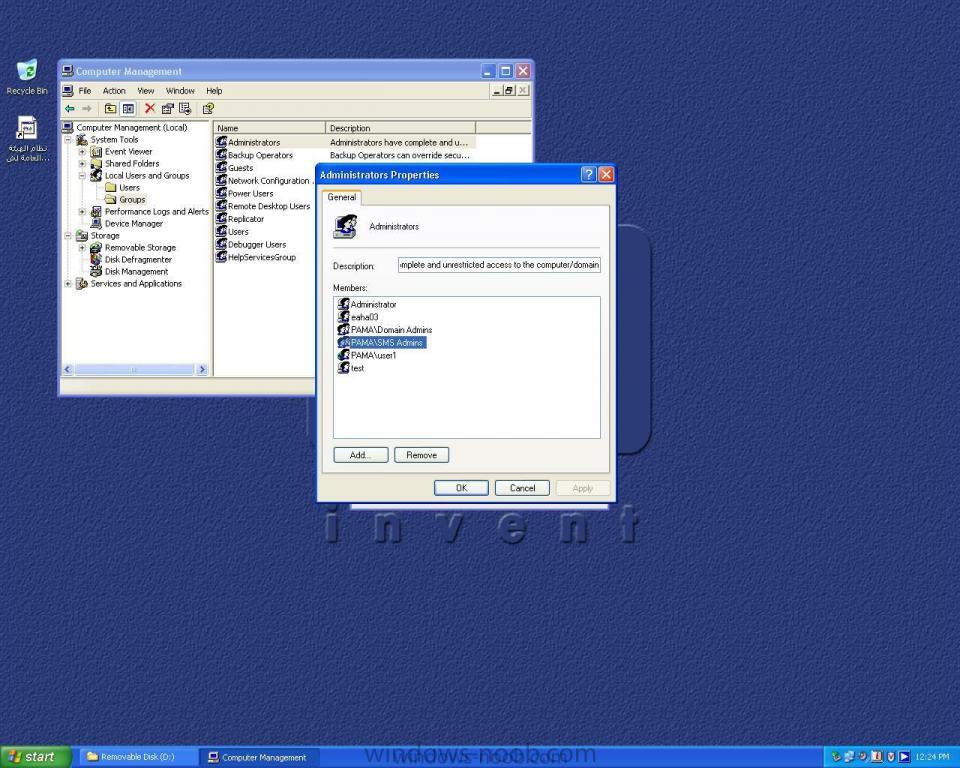This screenshot has width=960, height=768.
Task: Select the HelpServicesGroup group
Action: pos(262,258)
